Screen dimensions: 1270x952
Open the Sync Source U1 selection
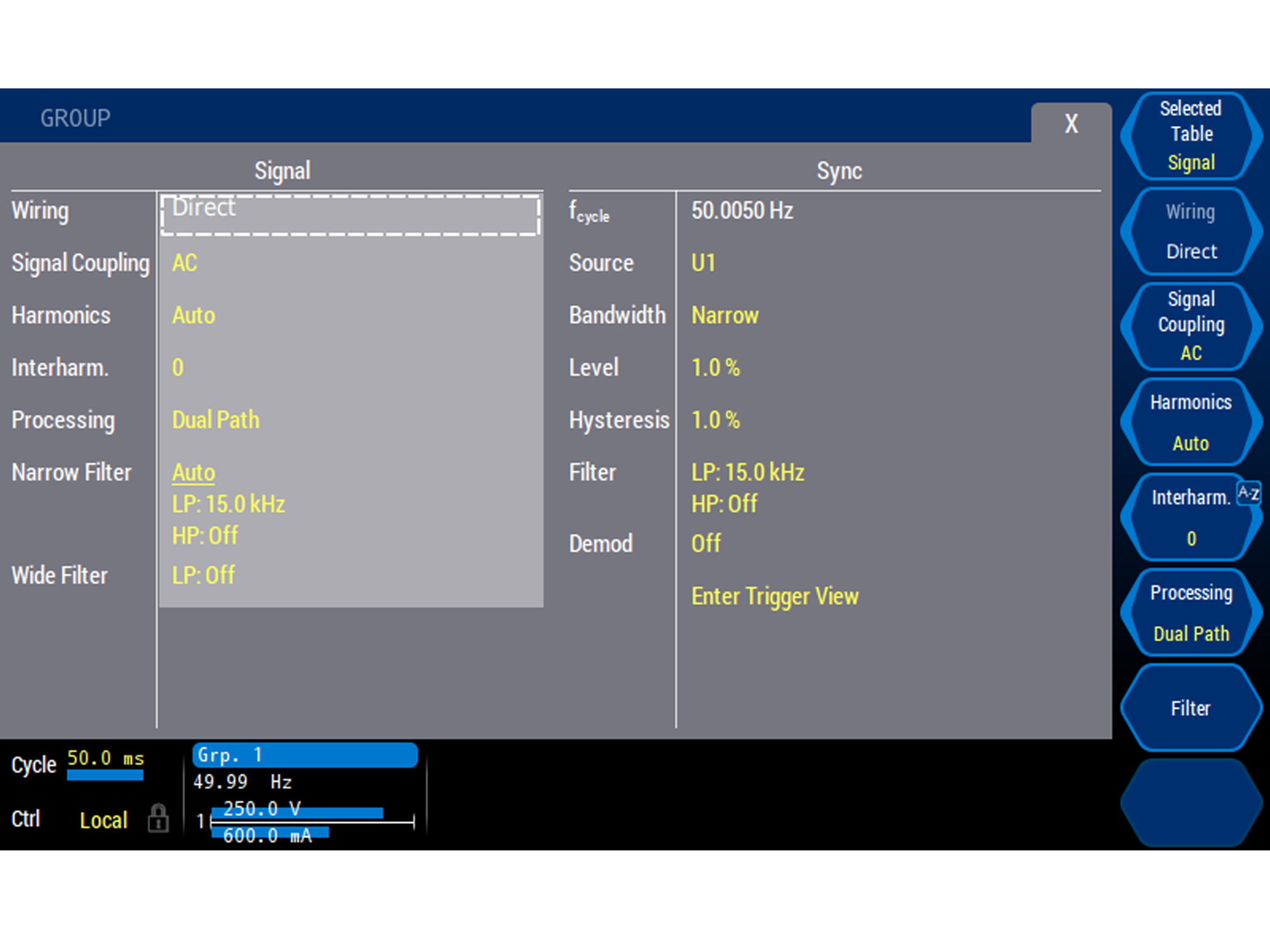tap(703, 263)
